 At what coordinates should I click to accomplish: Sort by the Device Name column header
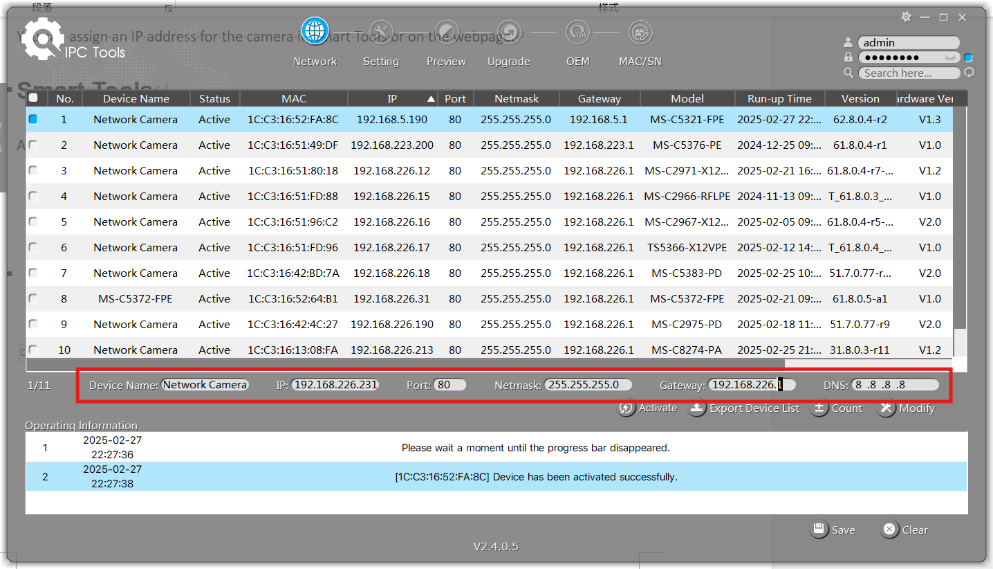(136, 98)
